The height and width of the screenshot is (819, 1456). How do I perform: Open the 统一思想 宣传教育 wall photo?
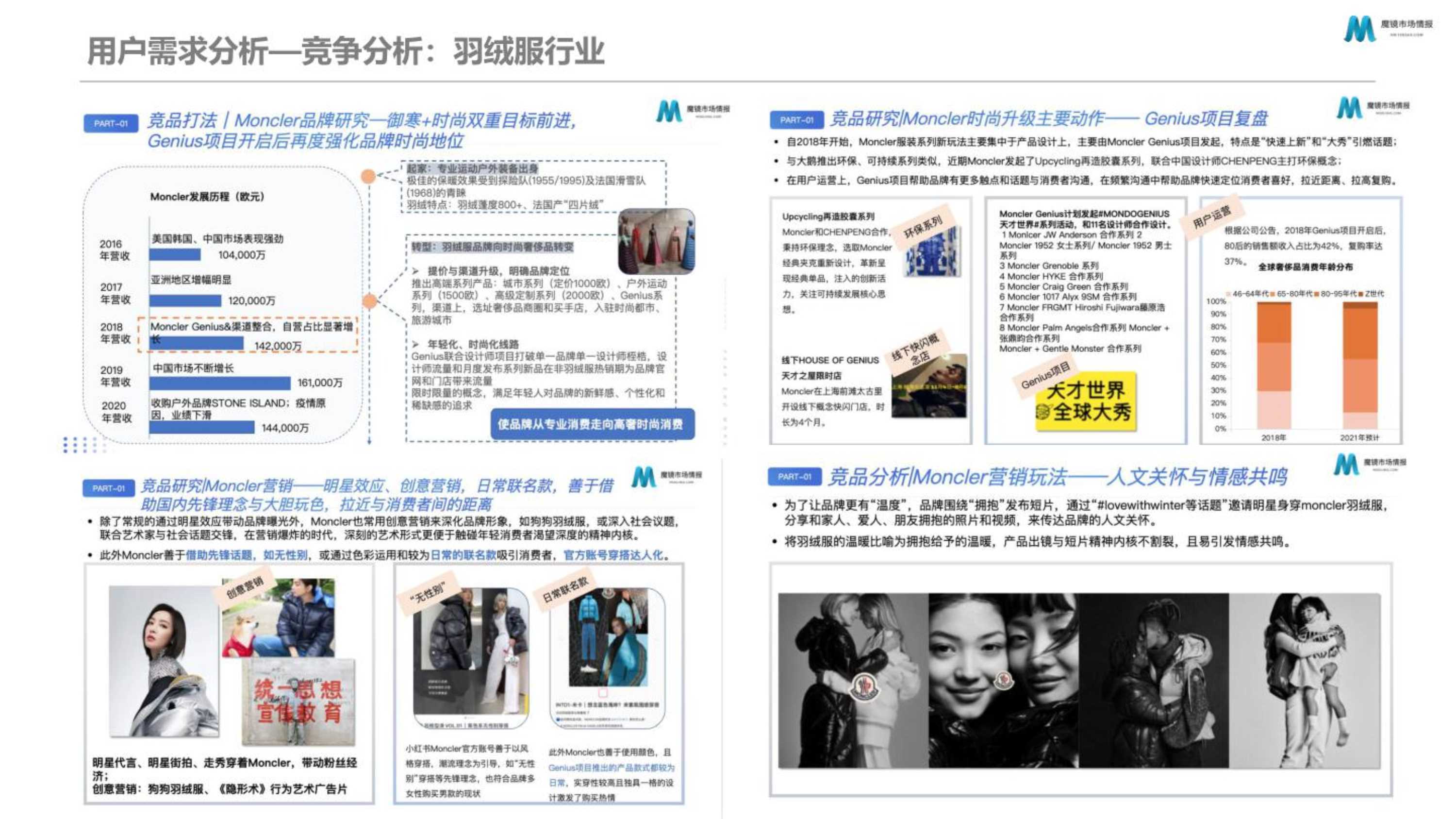(298, 702)
